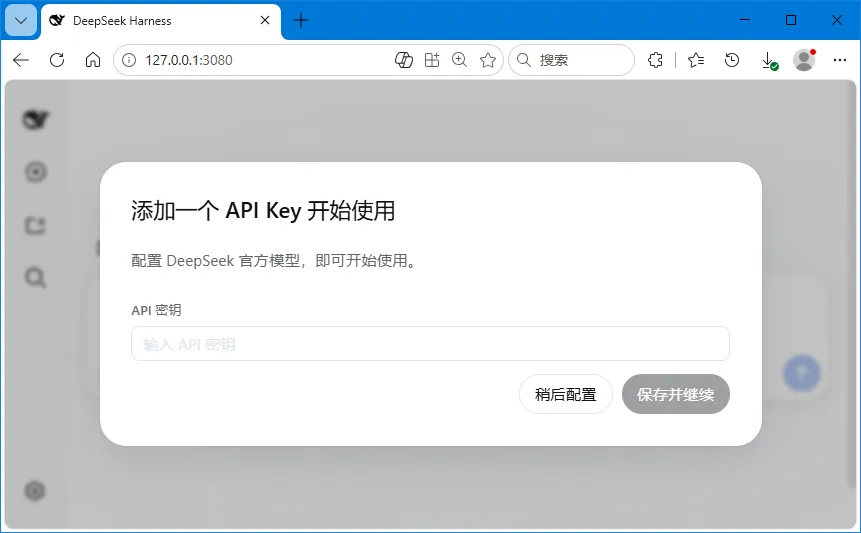
Task: Click the user profile avatar
Action: point(804,60)
